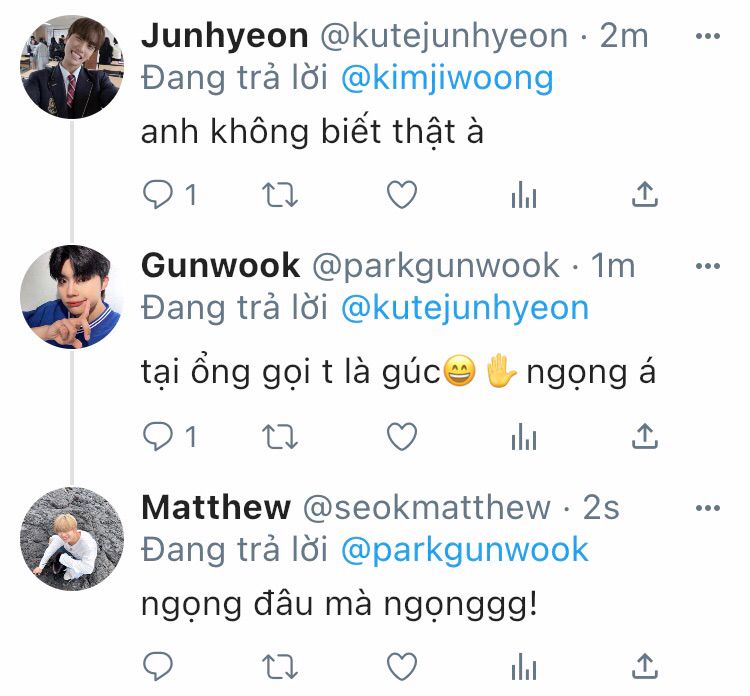Retweet Junhyeon's tweet
The width and height of the screenshot is (750, 696).
coord(280,195)
